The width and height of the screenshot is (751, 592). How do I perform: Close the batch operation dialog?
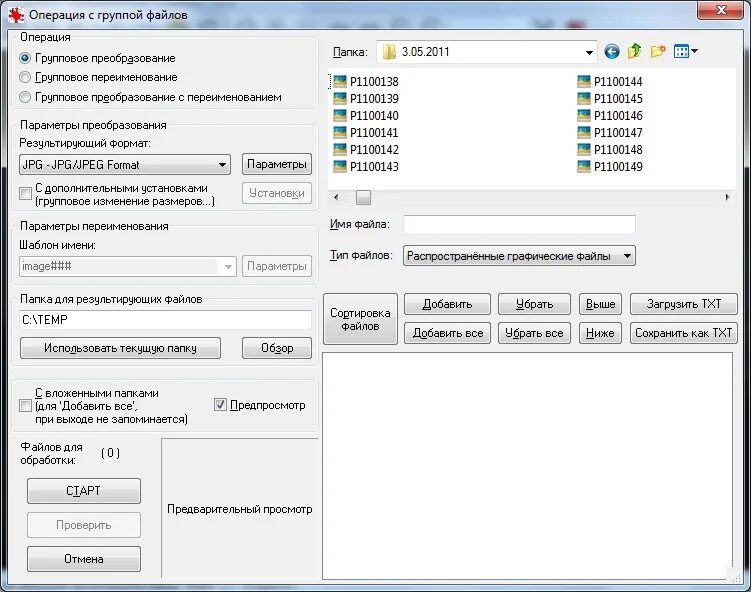pos(721,10)
